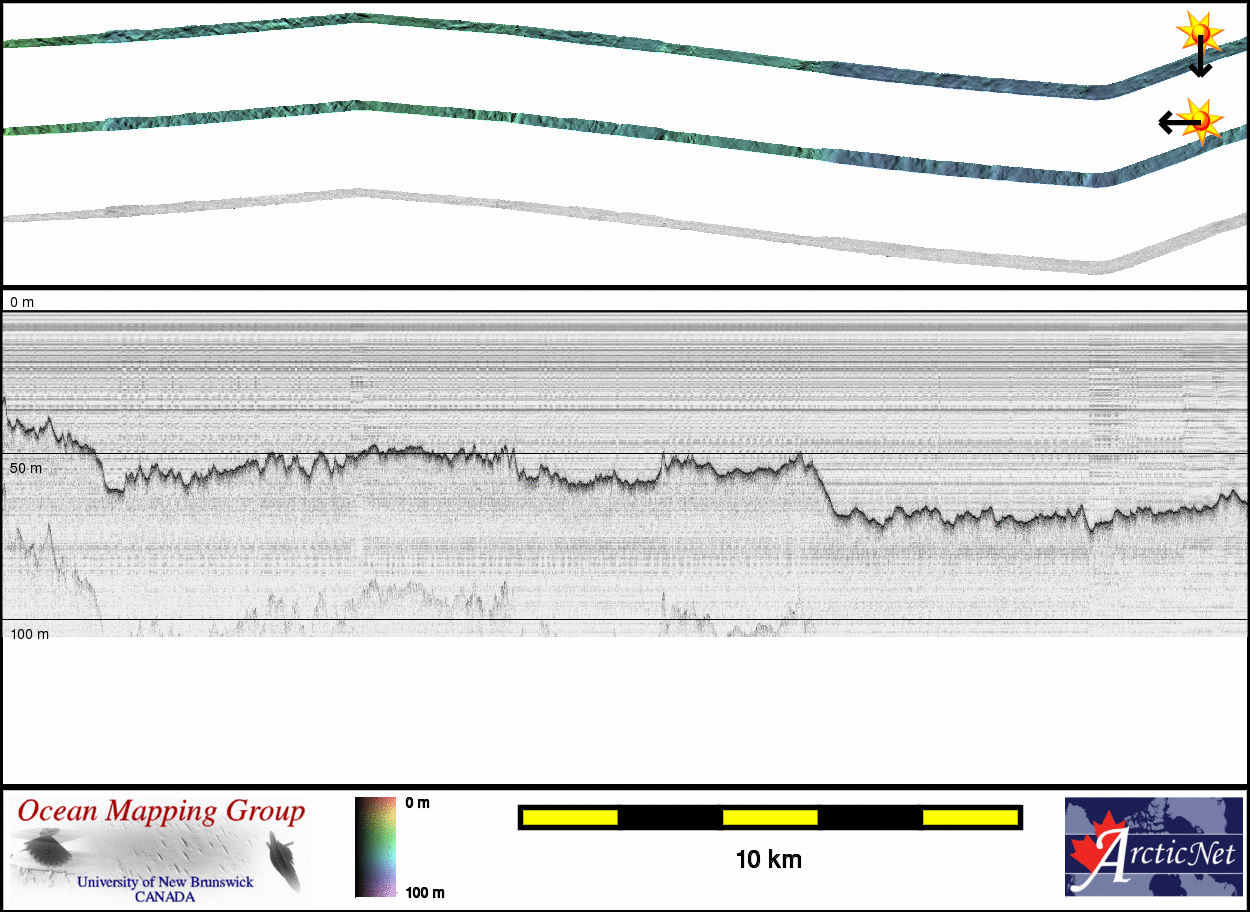Click the leftmost yellow scale bar segment
This screenshot has height=912, width=1250.
570,818
